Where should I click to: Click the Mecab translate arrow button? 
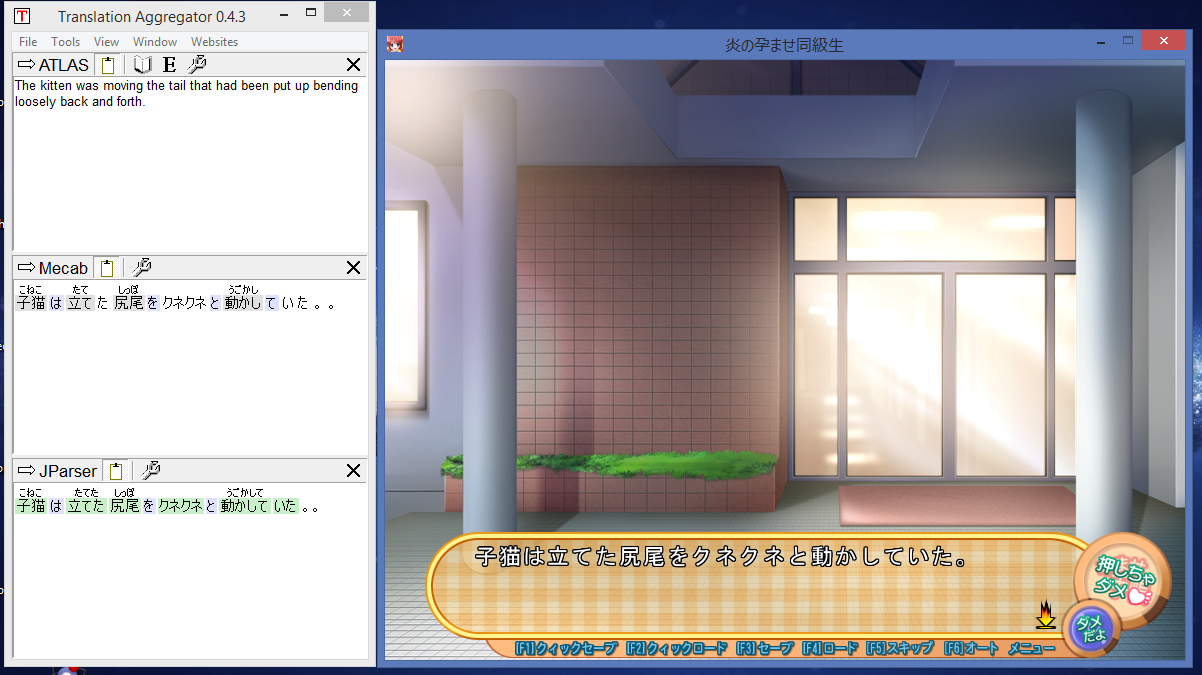coord(26,268)
